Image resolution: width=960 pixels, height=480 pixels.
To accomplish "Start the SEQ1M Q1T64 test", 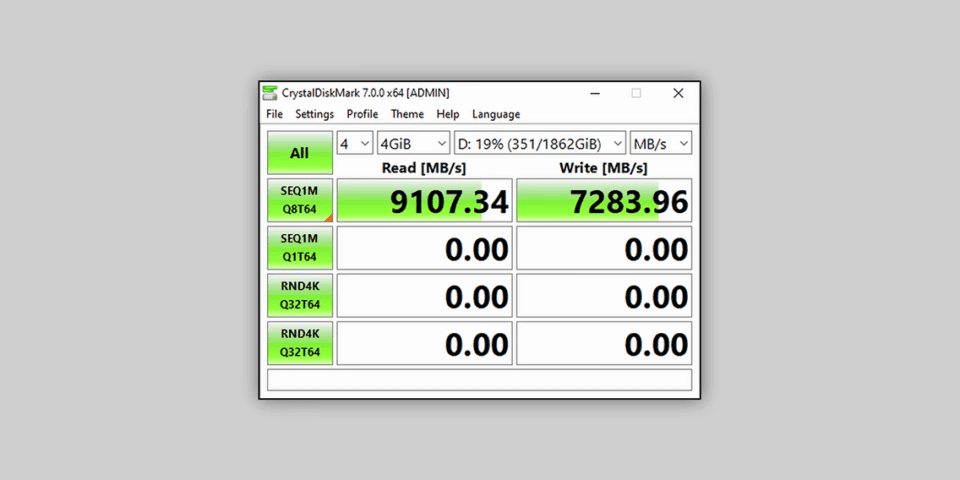I will coord(300,248).
